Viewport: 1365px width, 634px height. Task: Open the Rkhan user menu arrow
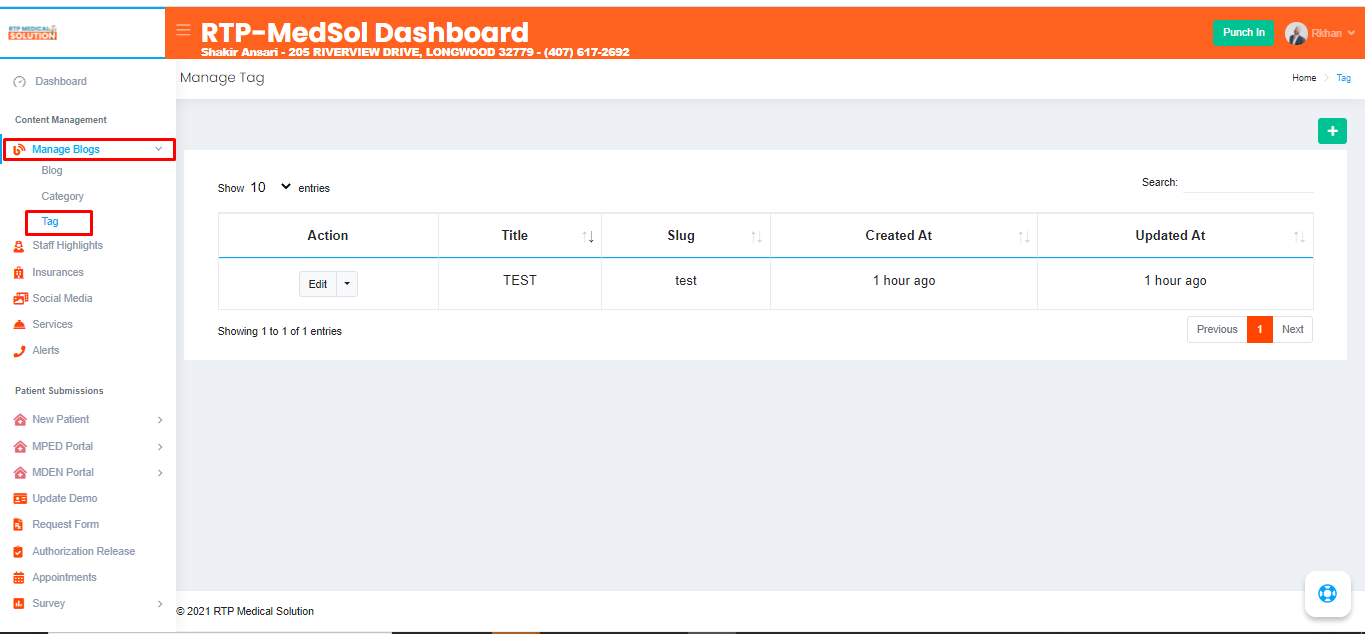coord(1352,33)
